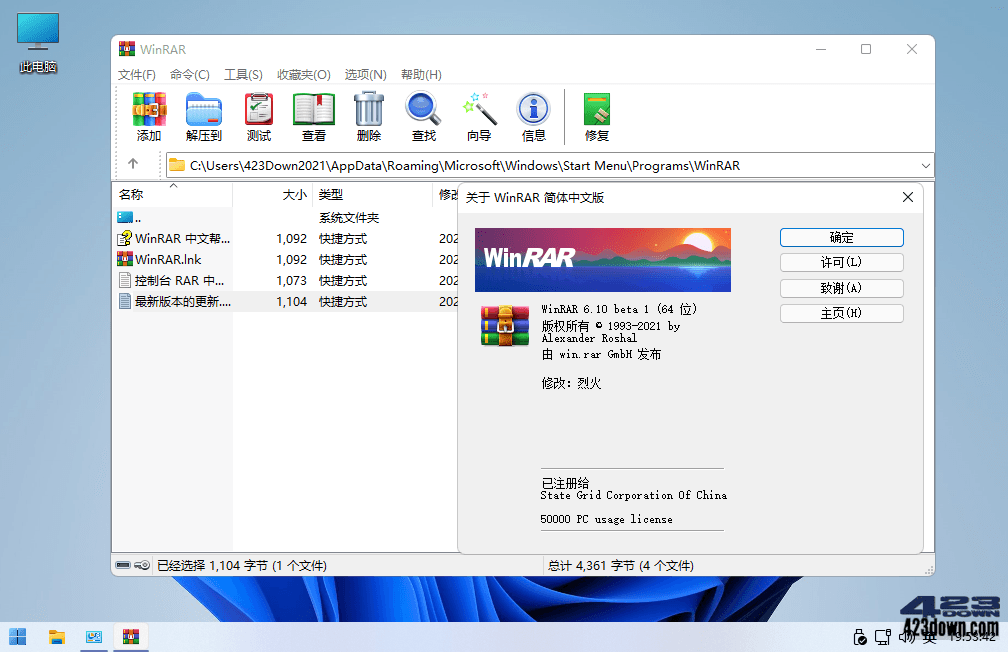Click the Info (信息) toolbar icon
This screenshot has width=1008, height=652.
(534, 116)
